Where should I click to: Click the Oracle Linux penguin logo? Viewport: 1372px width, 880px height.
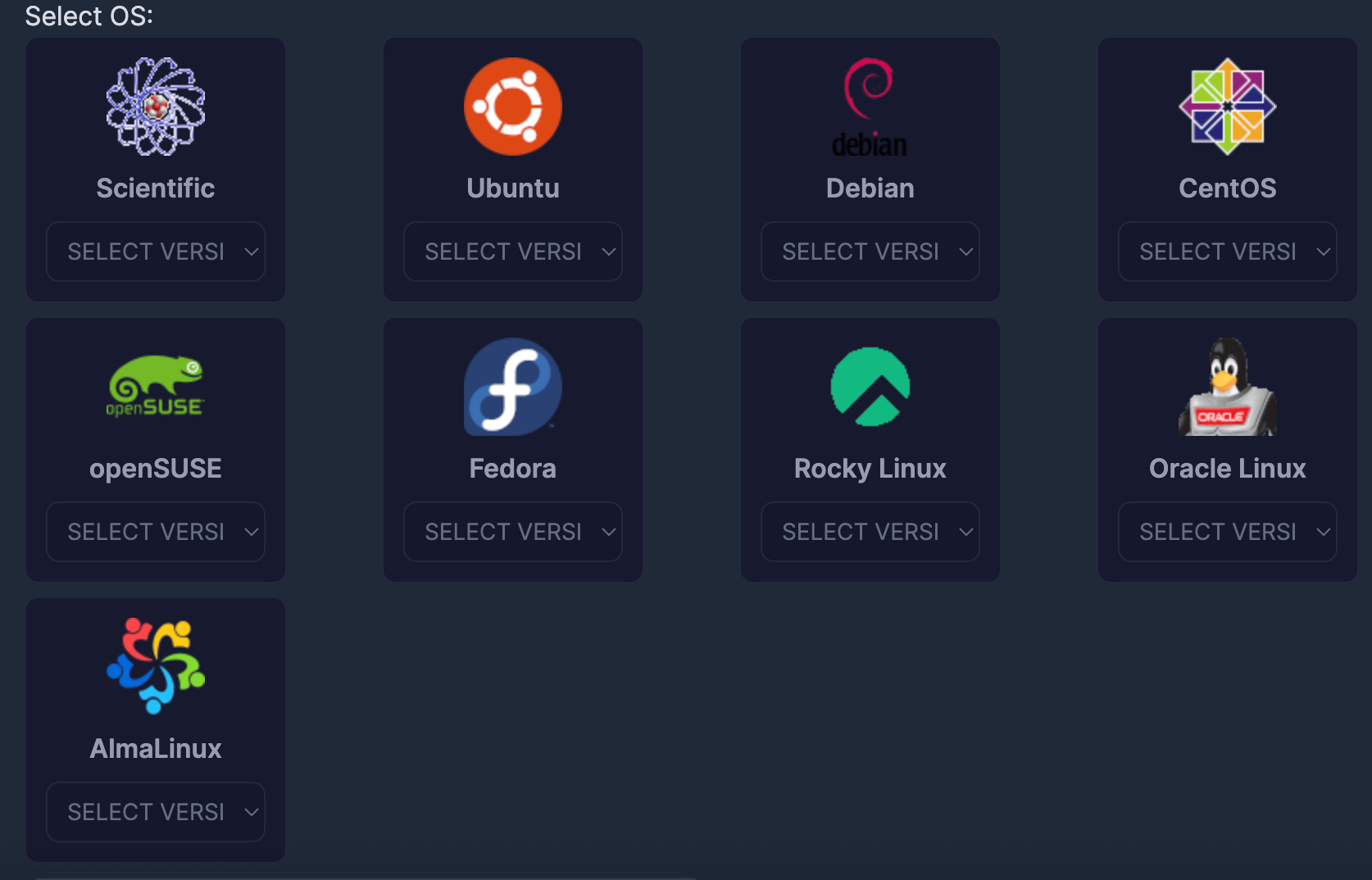pos(1228,387)
